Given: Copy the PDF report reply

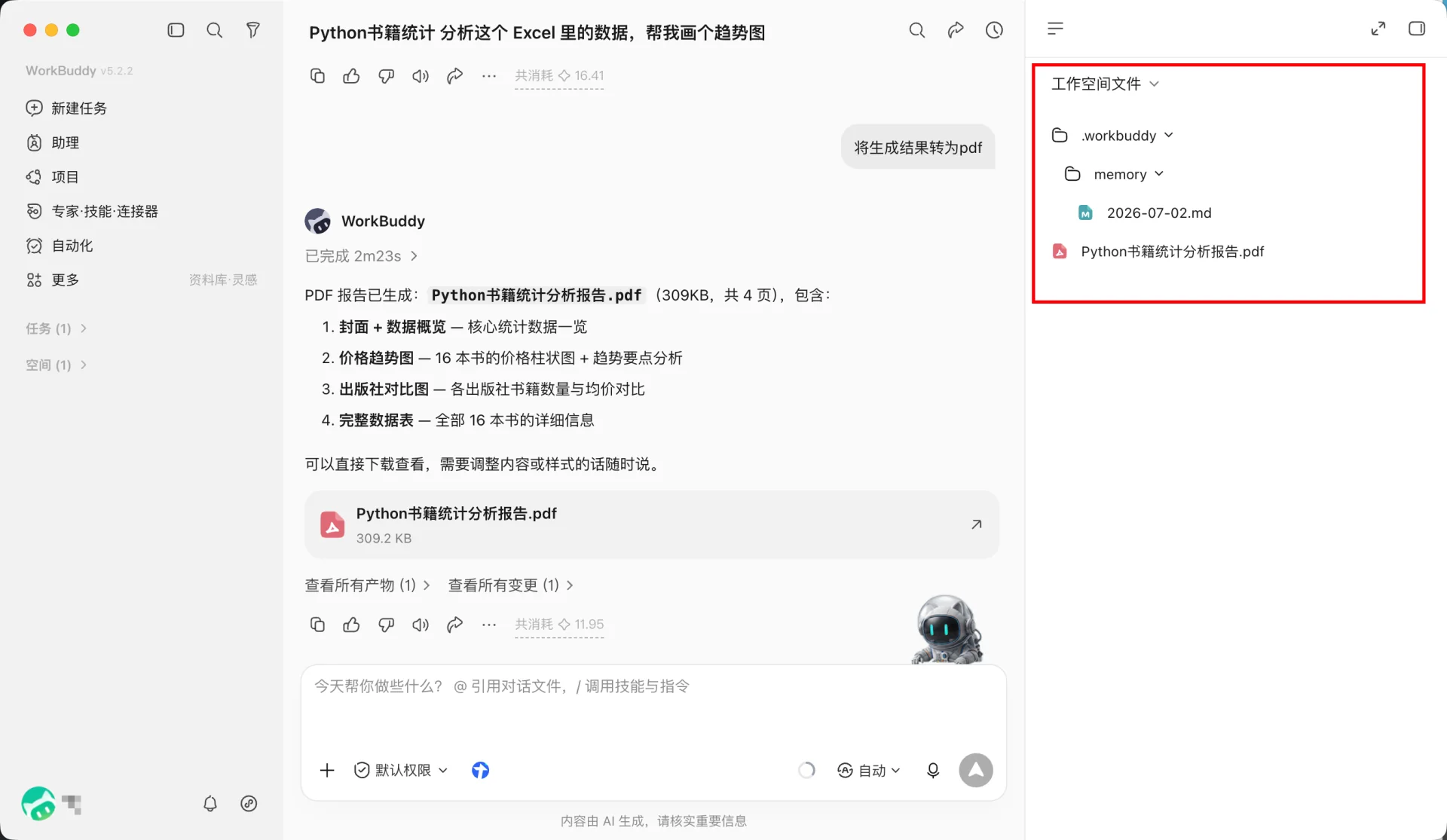Looking at the screenshot, I should (x=317, y=625).
